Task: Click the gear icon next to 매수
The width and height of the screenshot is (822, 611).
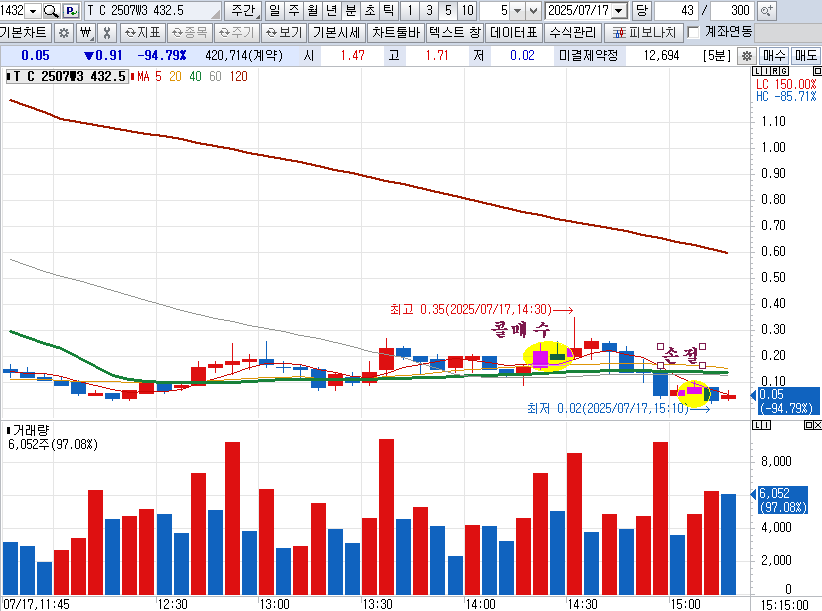Action: pos(747,56)
